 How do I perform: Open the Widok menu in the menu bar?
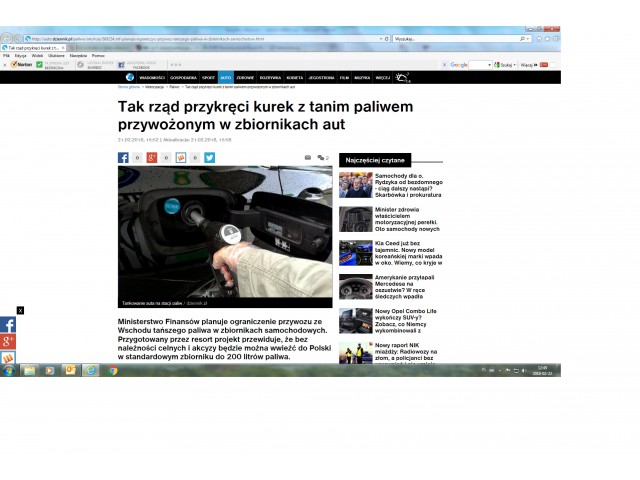coord(36,55)
